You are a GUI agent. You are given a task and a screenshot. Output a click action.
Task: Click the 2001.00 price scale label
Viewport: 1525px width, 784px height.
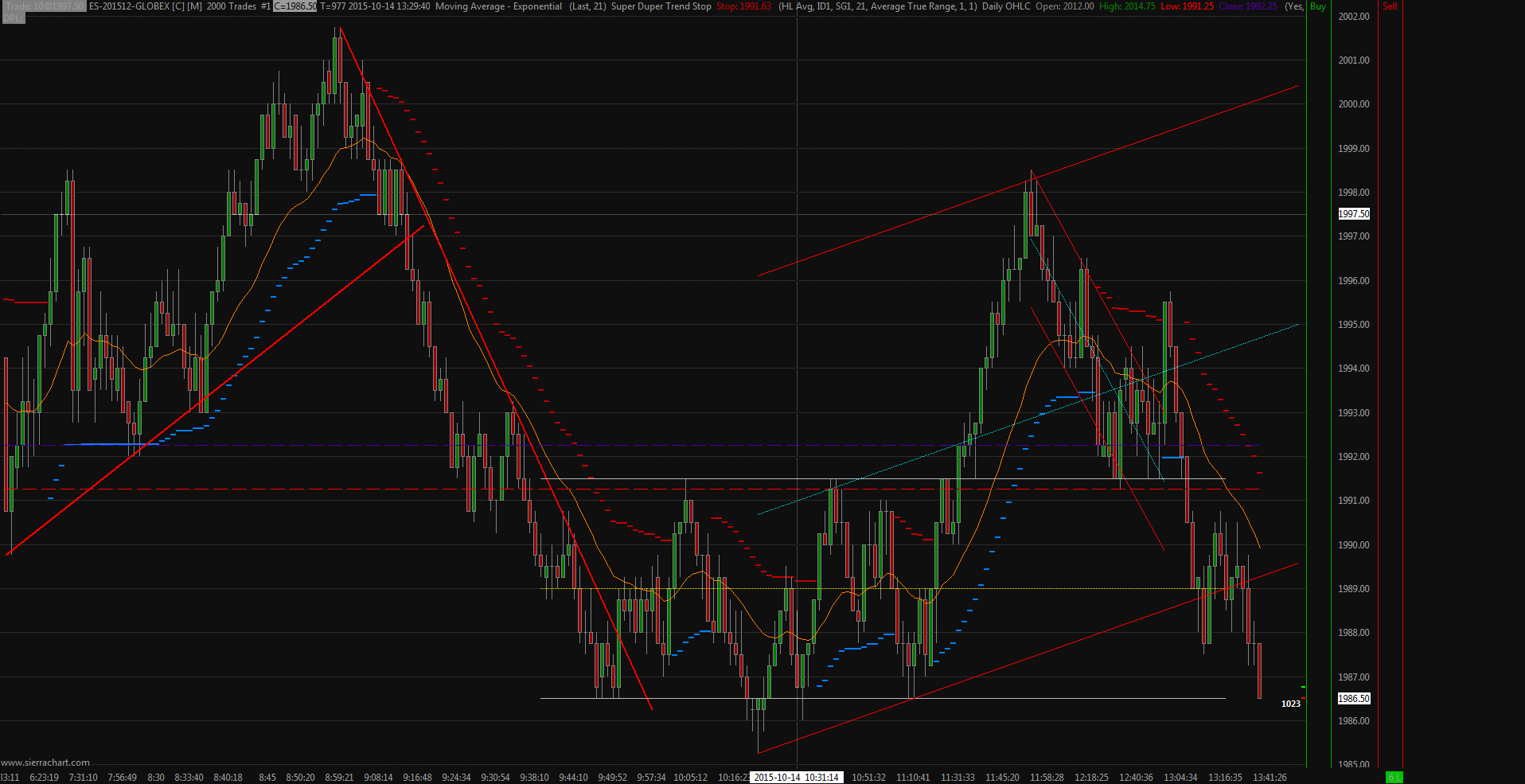[1354, 60]
